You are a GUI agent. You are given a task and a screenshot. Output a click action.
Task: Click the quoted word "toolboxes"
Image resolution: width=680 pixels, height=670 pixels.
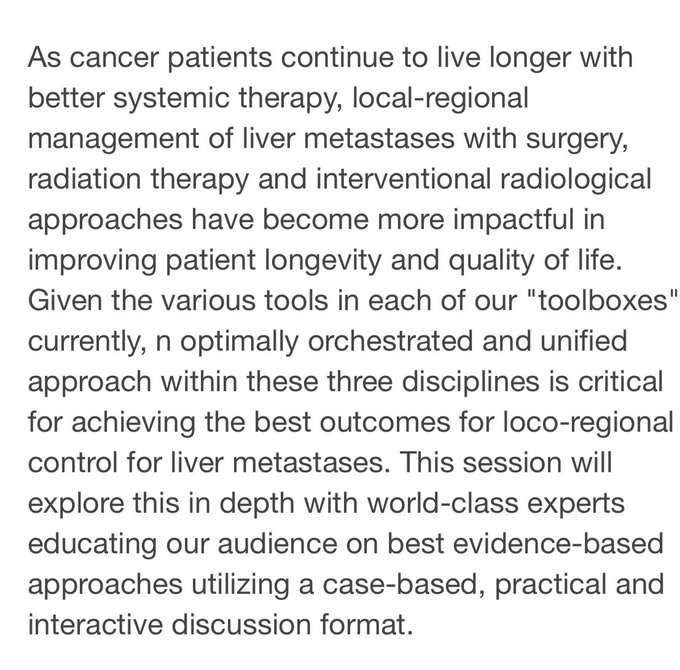(x=603, y=300)
